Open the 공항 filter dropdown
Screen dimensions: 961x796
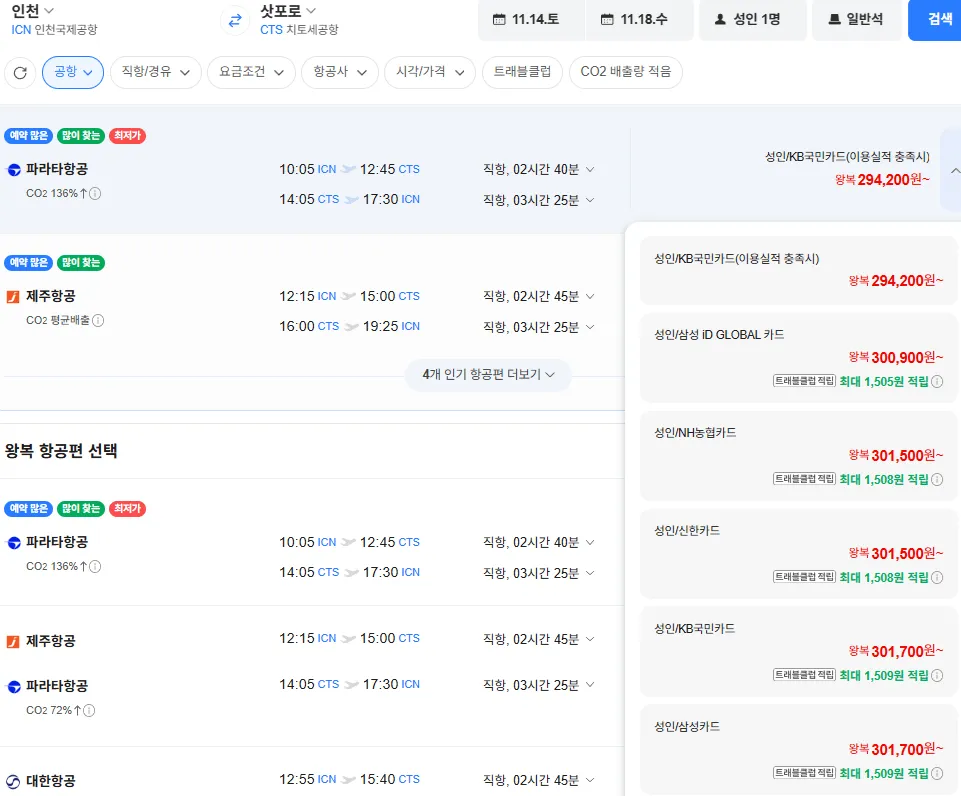coord(73,72)
